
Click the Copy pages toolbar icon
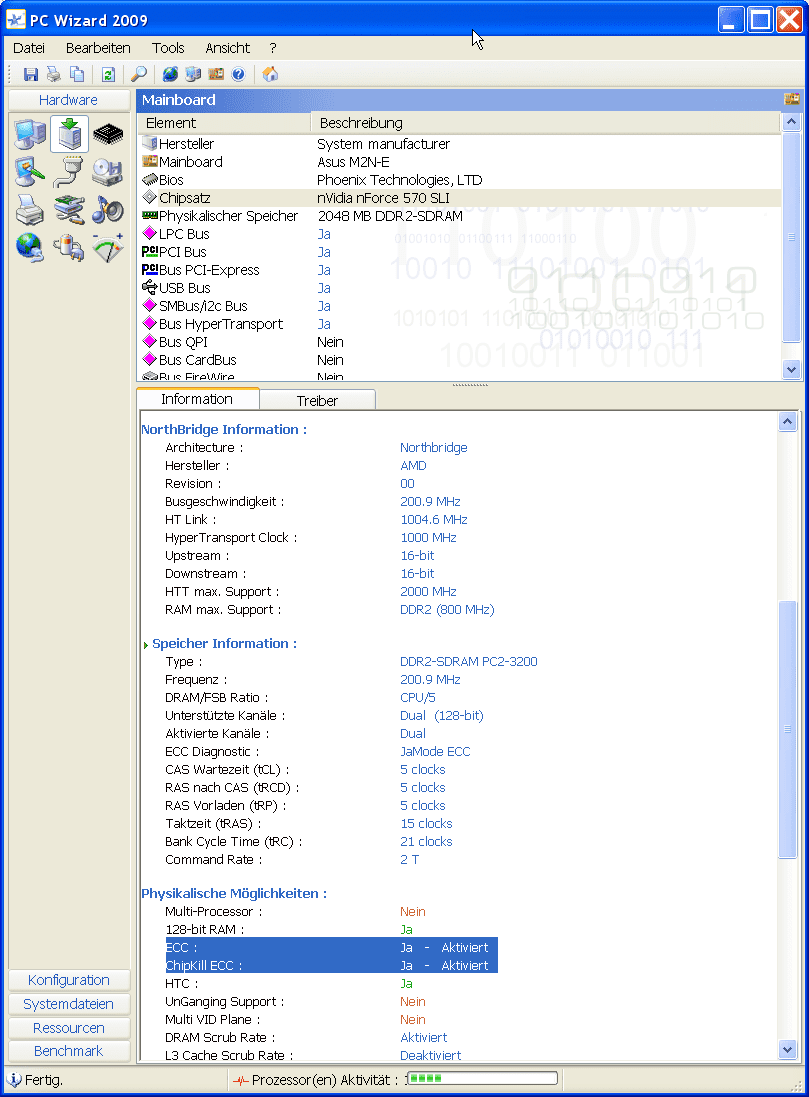(77, 74)
